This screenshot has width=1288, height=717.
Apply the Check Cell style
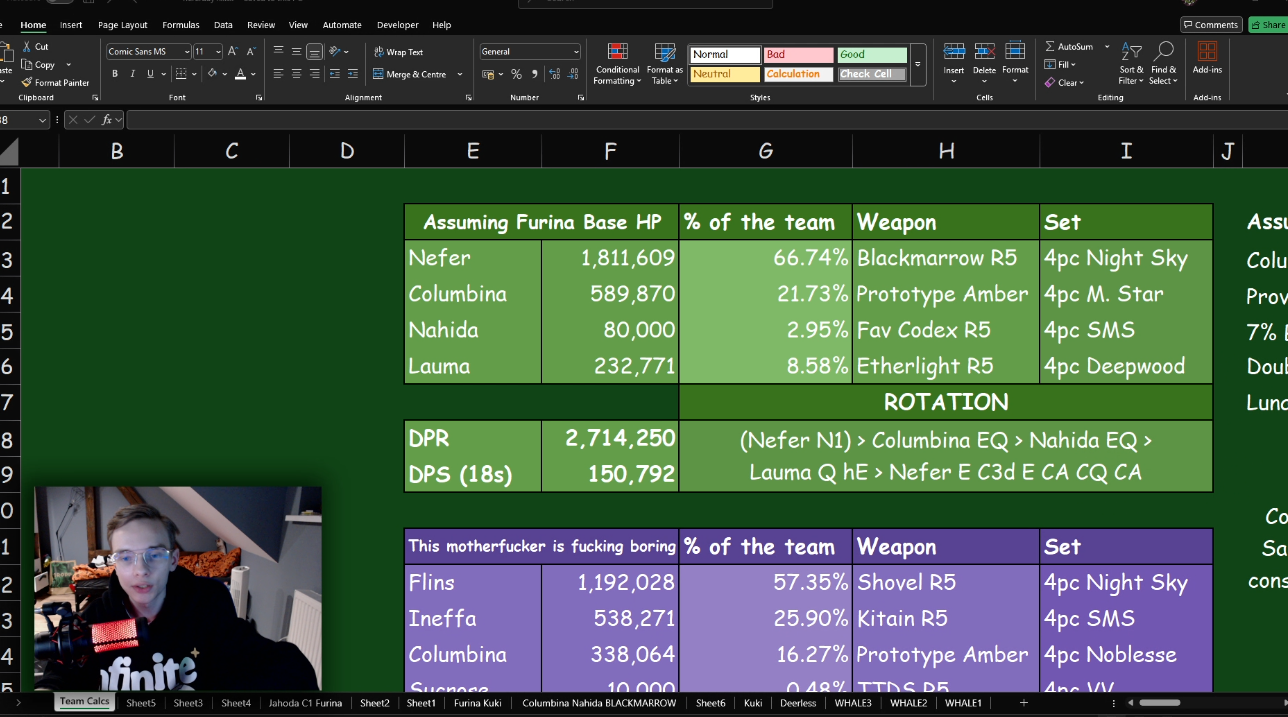[x=872, y=74]
